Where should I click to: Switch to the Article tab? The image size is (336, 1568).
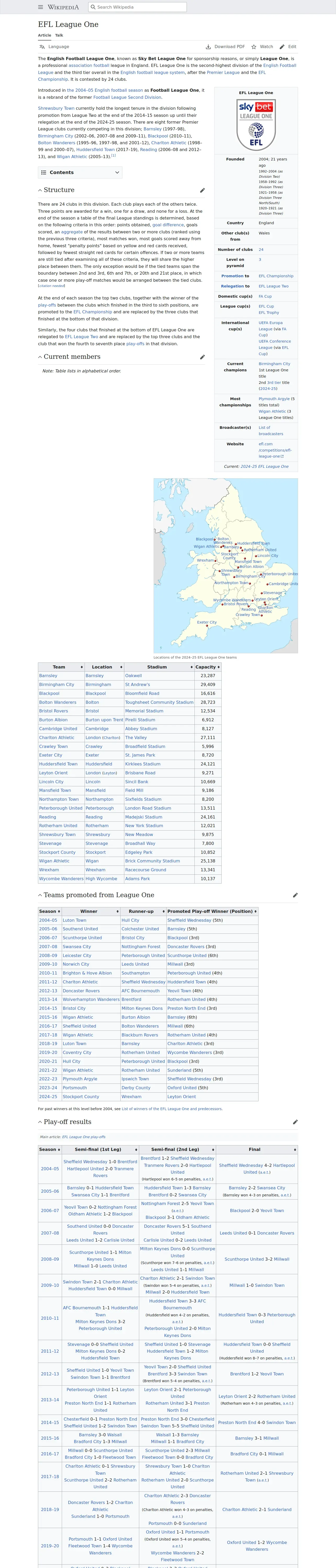[x=44, y=35]
